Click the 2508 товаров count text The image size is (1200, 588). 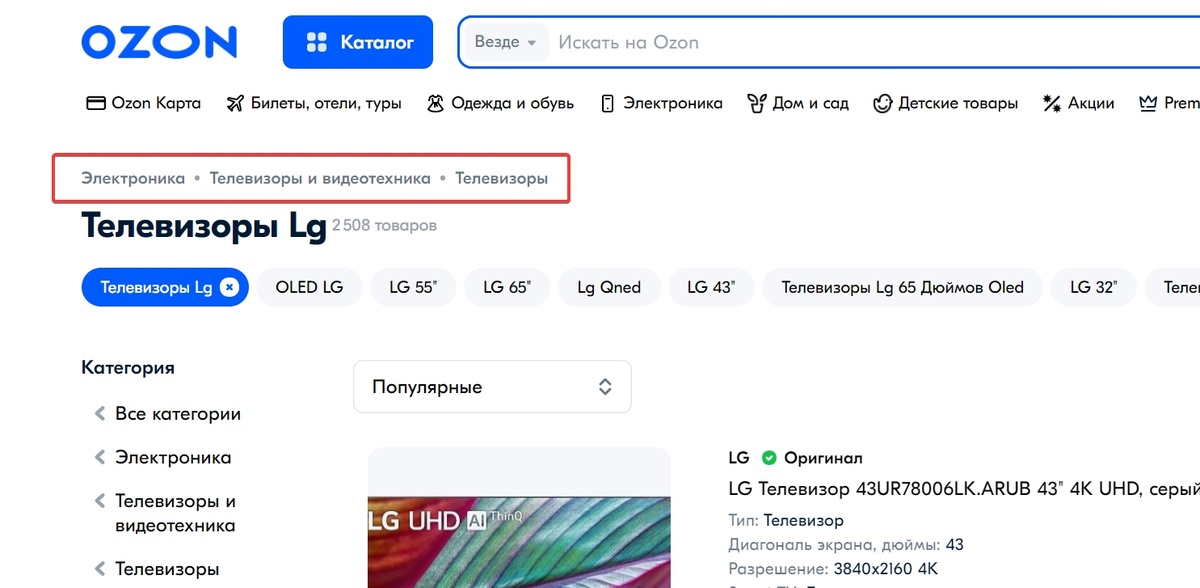[x=384, y=226]
